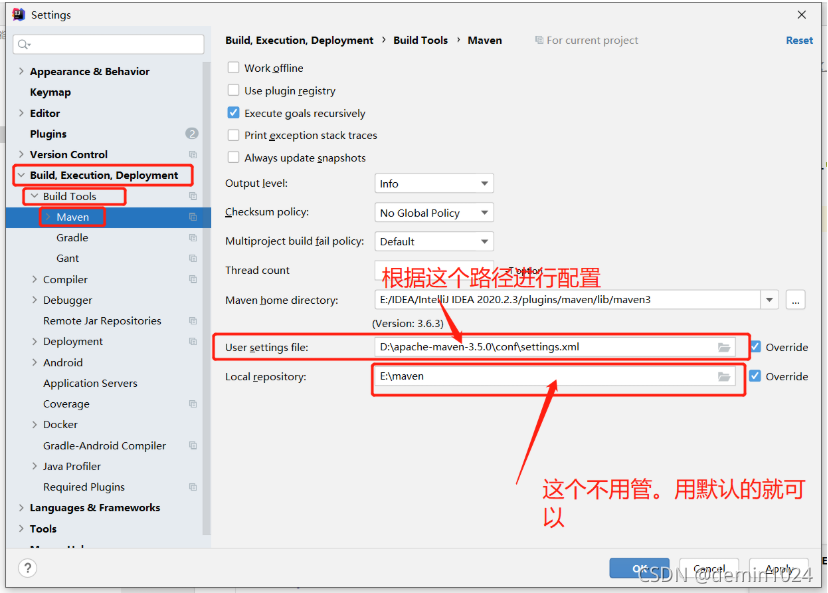Collapse the Build Tools node
Image resolution: width=828 pixels, height=593 pixels.
pyautogui.click(x=34, y=196)
